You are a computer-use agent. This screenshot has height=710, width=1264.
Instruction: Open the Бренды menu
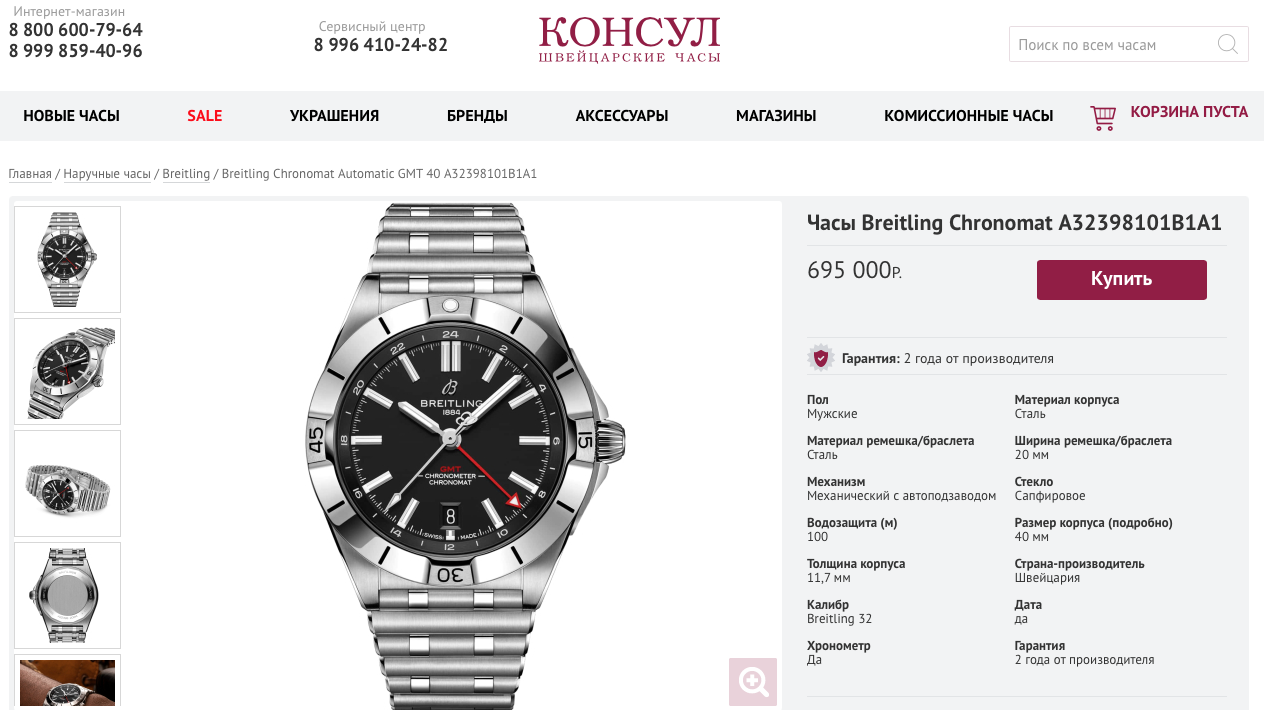pyautogui.click(x=477, y=116)
